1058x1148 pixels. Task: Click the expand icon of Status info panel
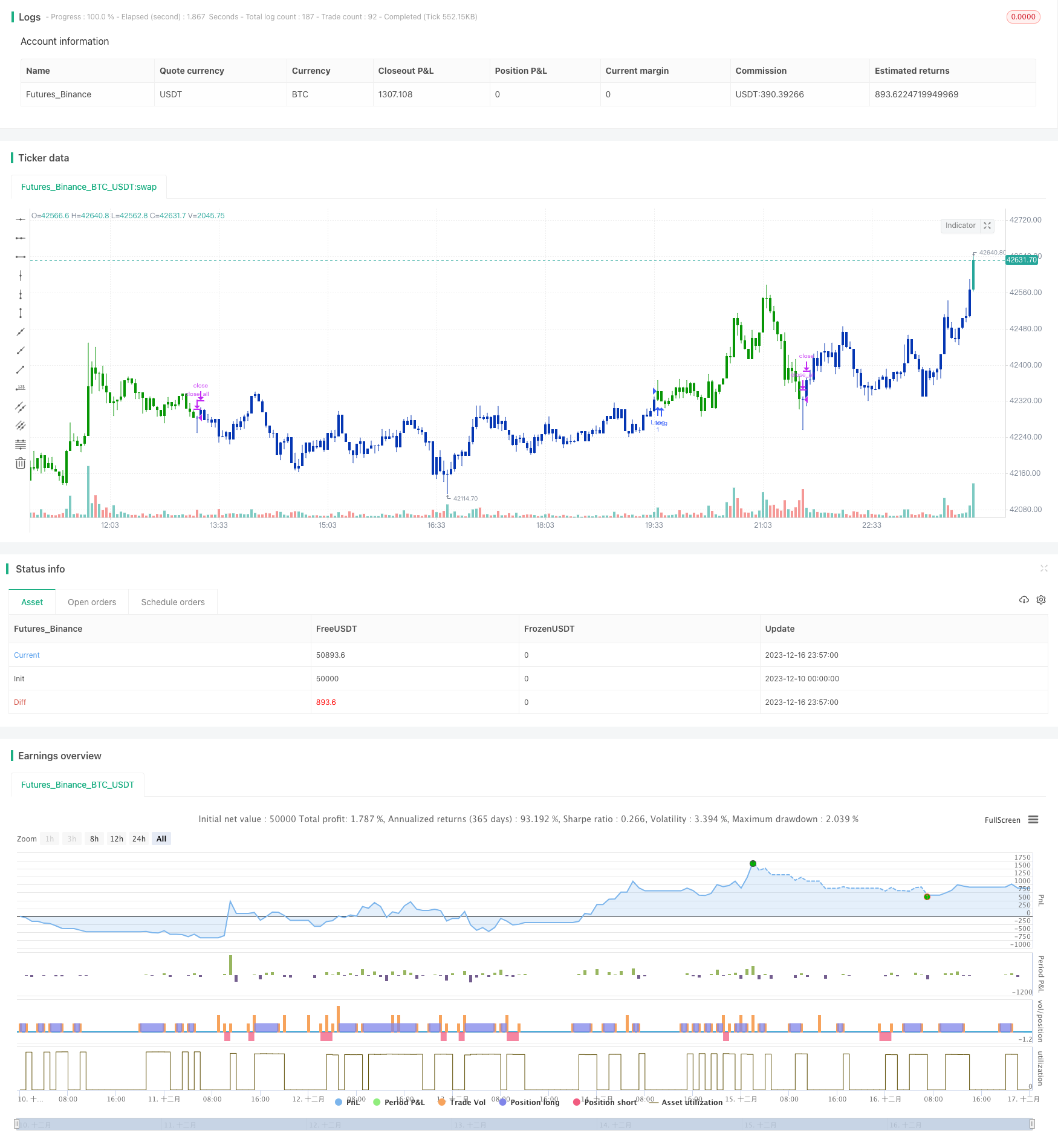click(1043, 568)
